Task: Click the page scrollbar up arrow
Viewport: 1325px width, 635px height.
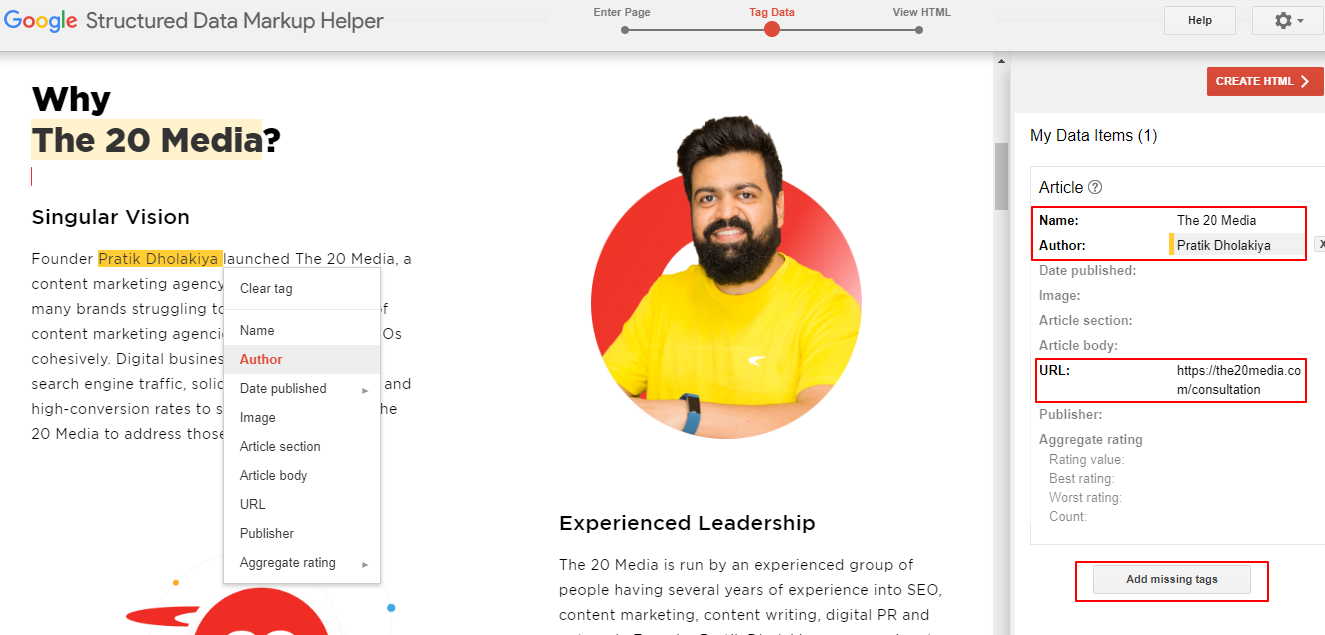Action: [x=1001, y=62]
